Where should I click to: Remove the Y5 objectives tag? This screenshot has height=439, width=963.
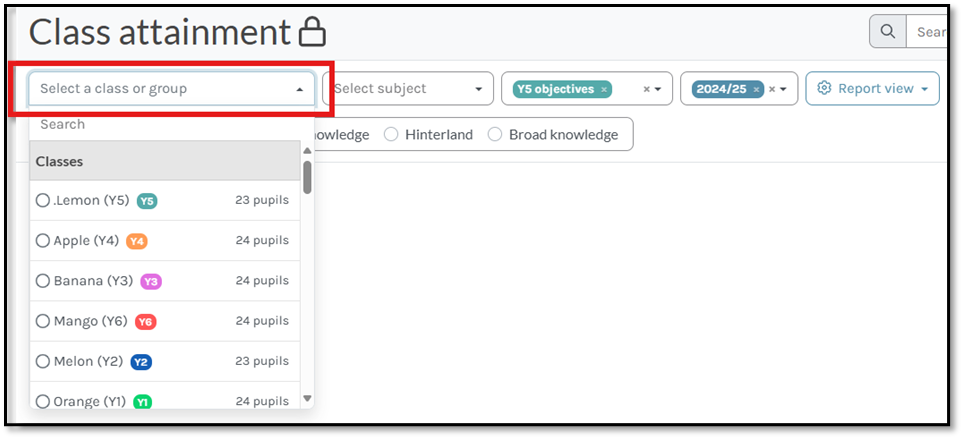pos(604,90)
